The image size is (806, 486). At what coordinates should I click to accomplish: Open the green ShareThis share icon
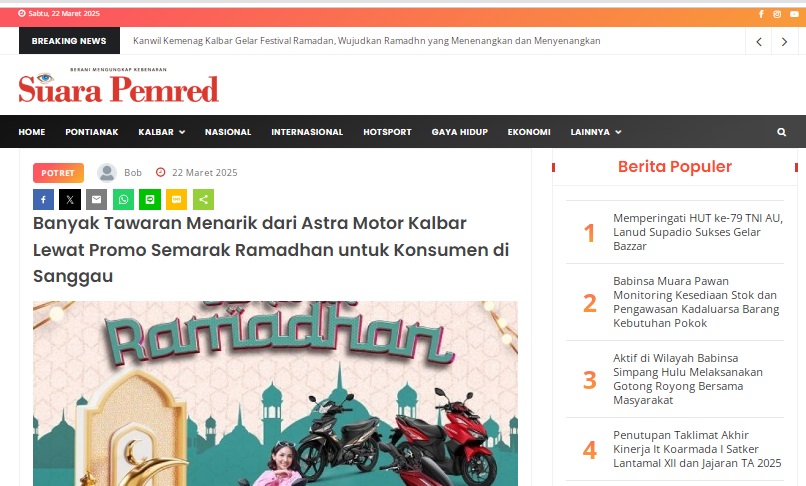click(204, 200)
